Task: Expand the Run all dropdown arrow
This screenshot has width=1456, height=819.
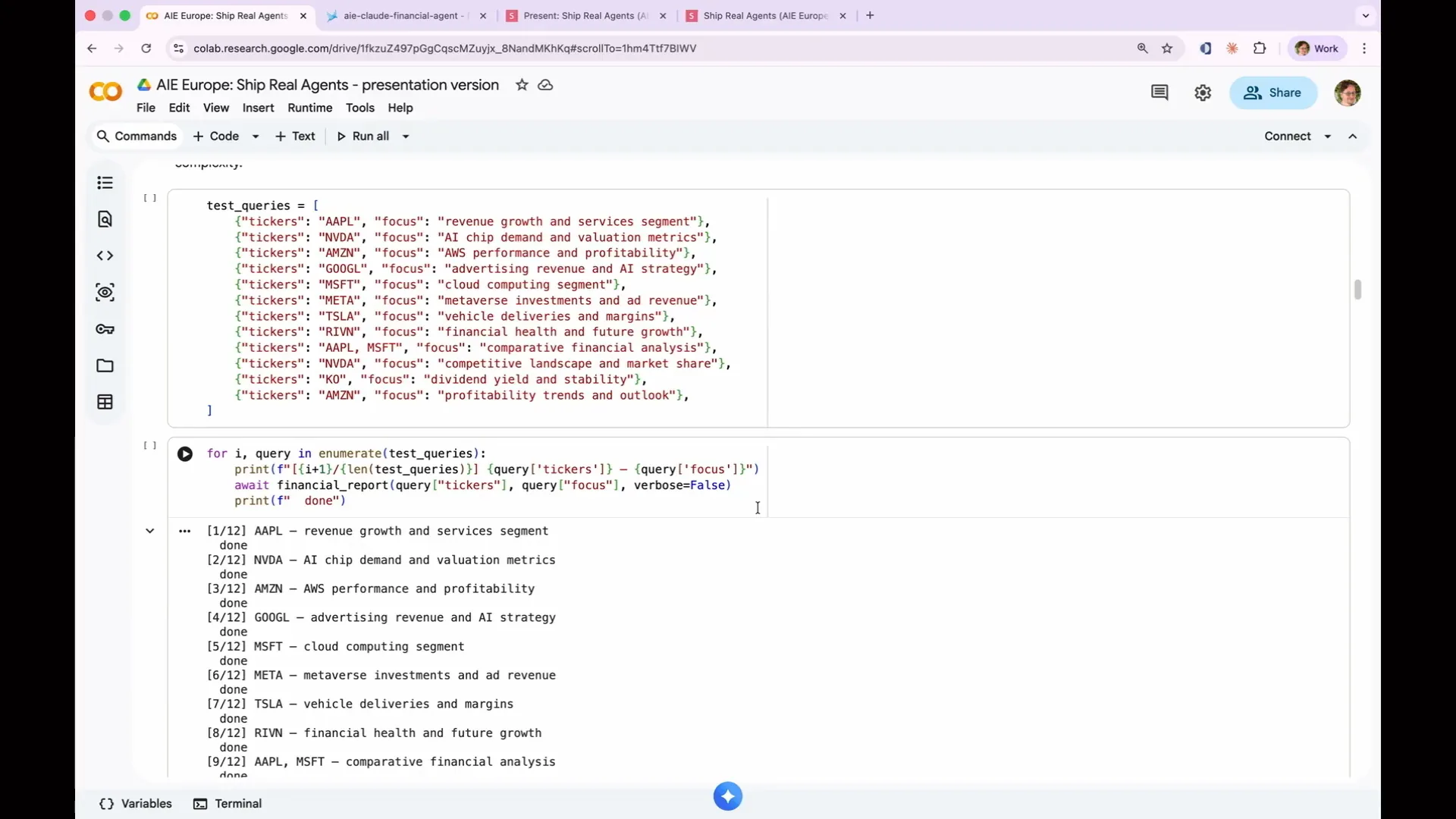Action: [x=406, y=136]
